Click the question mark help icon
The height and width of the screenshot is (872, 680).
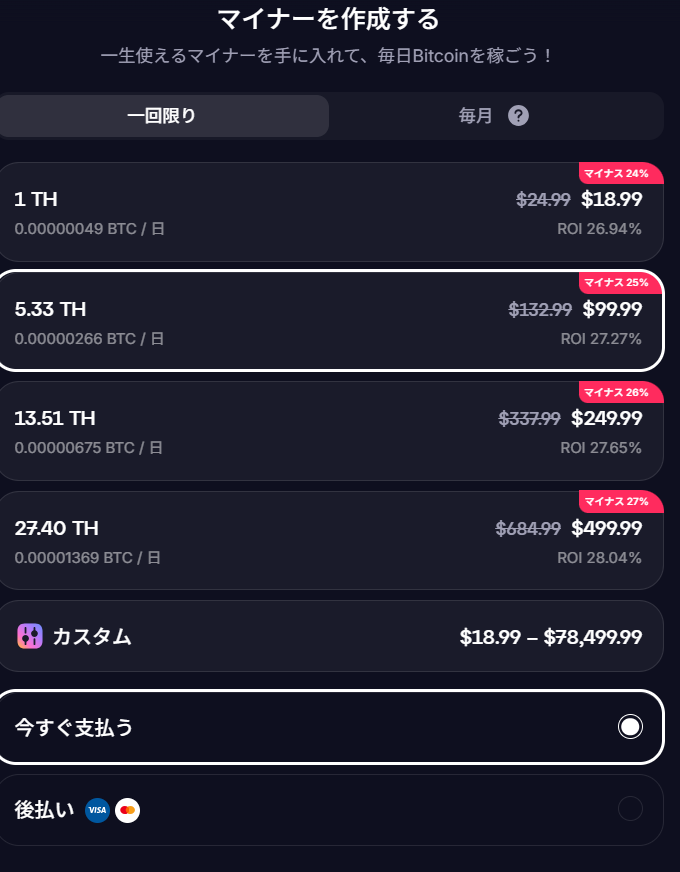(x=518, y=116)
